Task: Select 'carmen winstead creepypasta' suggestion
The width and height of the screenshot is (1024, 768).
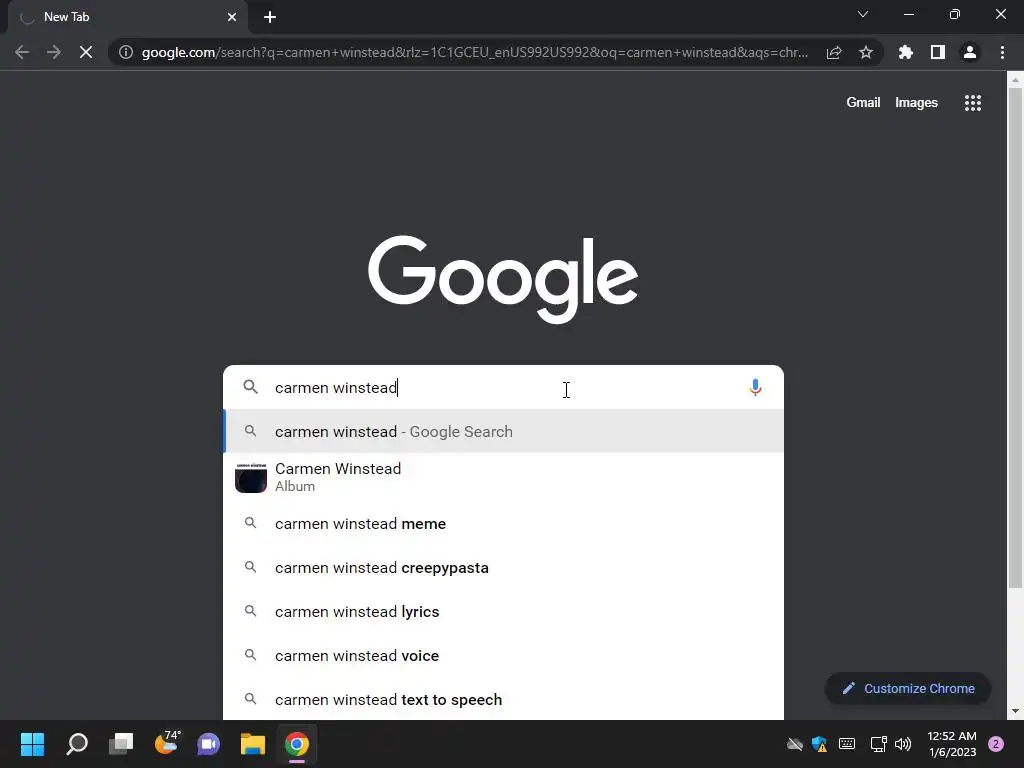Action: tap(503, 568)
